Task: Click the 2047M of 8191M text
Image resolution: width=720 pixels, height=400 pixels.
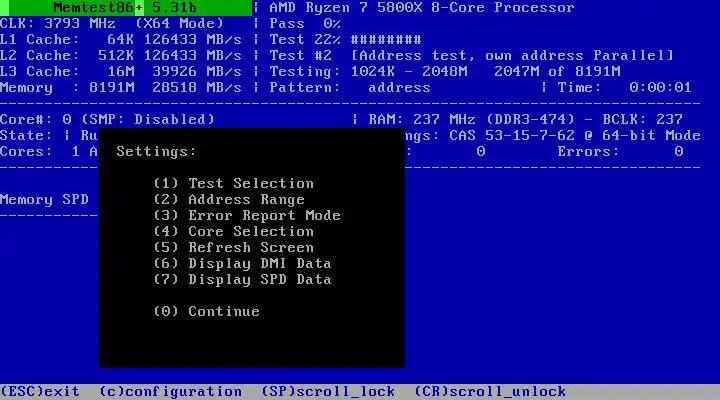Action: 557,72
